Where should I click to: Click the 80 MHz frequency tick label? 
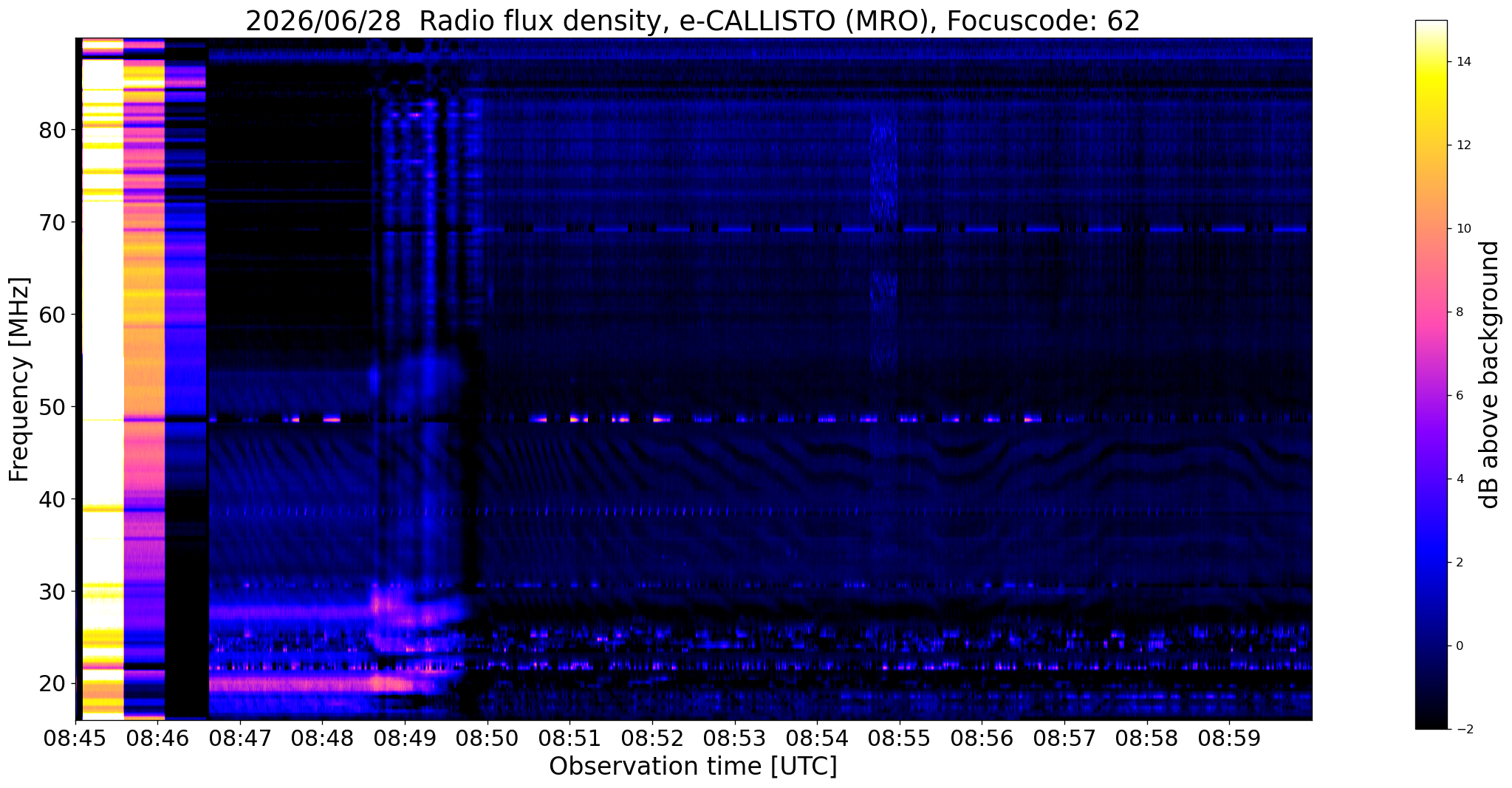tap(52, 130)
